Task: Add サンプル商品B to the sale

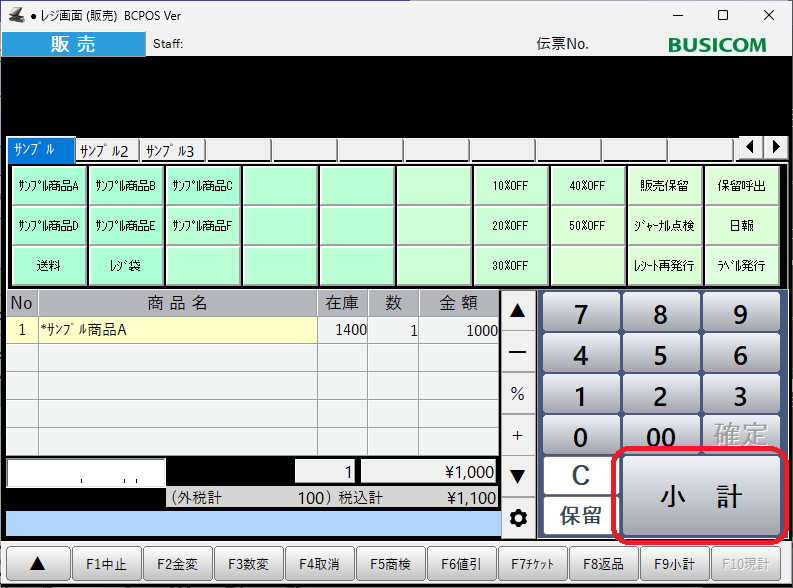Action: click(126, 185)
